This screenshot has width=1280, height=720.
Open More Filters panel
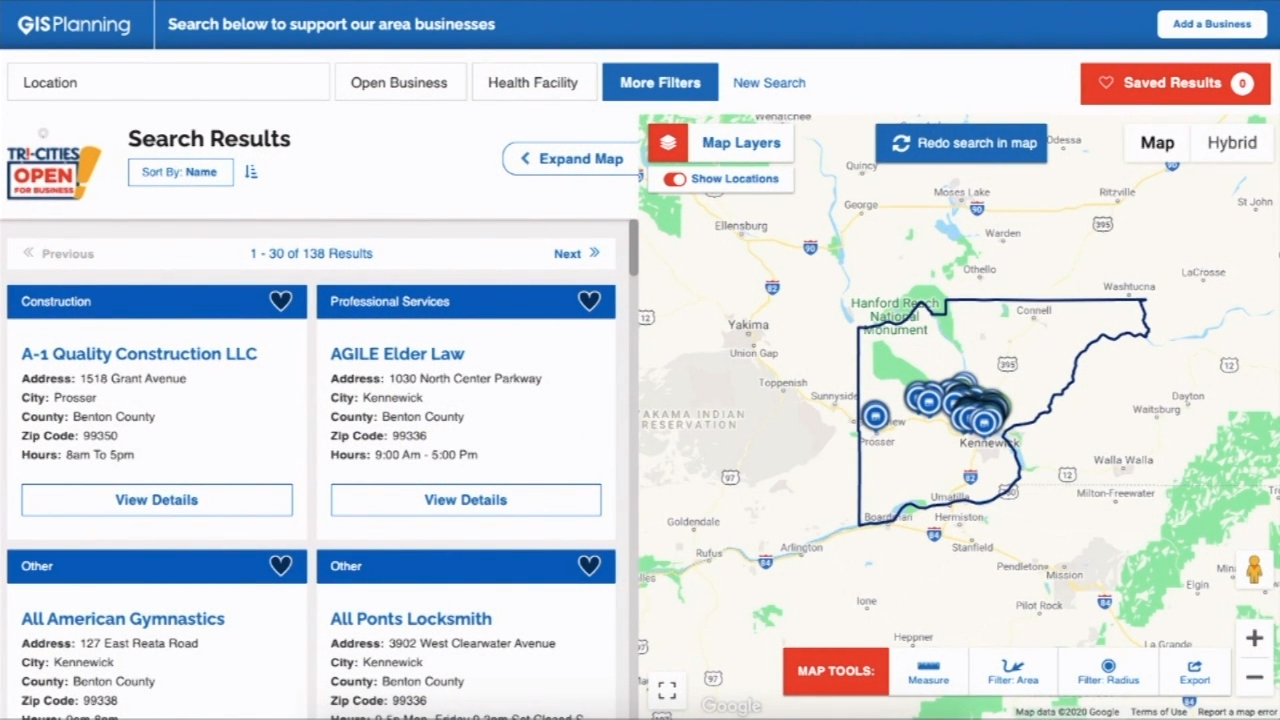[x=660, y=83]
